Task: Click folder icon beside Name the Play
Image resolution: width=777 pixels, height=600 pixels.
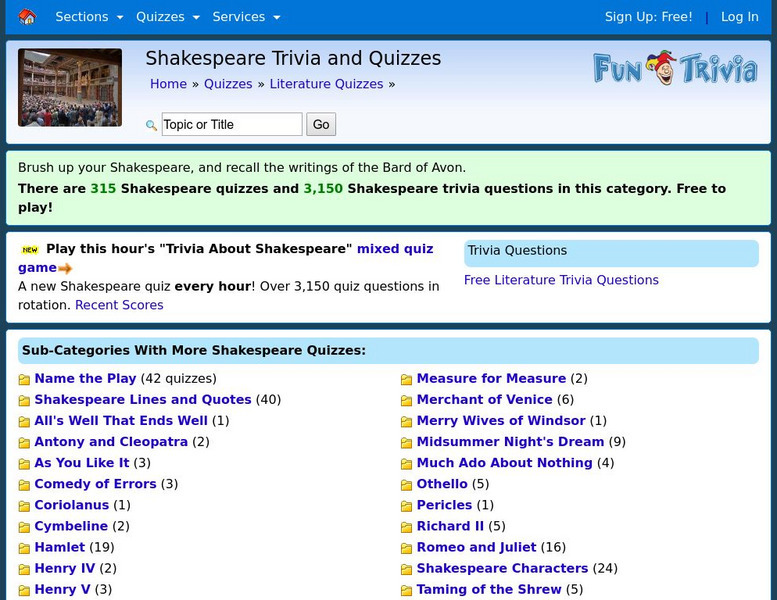Action: [x=24, y=380]
